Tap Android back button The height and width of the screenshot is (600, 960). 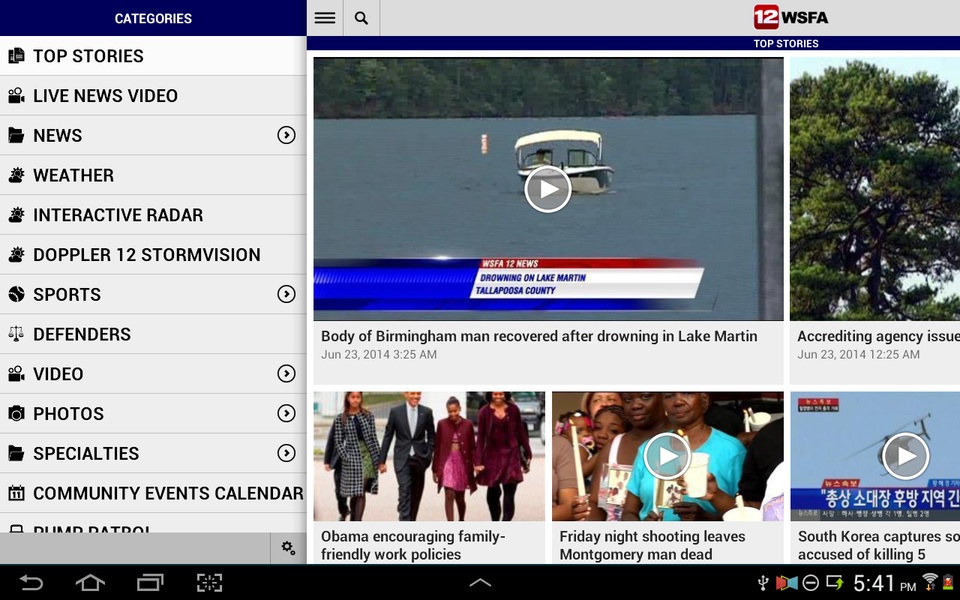click(31, 582)
